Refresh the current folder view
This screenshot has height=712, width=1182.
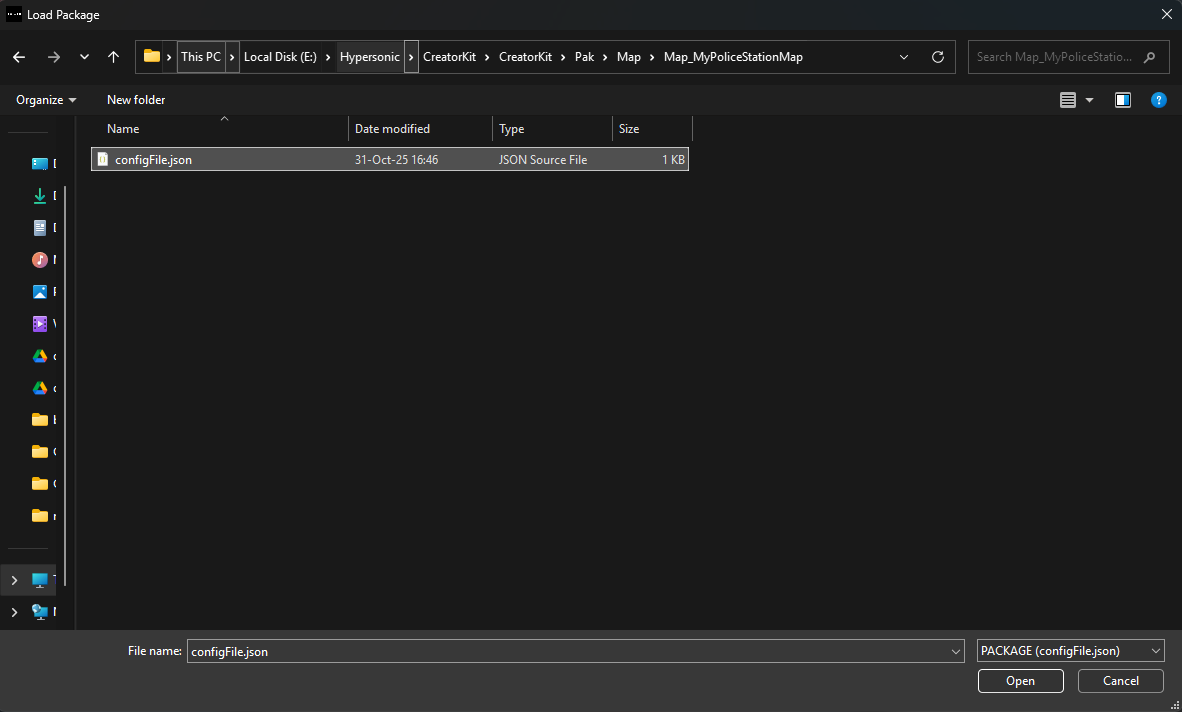point(937,57)
